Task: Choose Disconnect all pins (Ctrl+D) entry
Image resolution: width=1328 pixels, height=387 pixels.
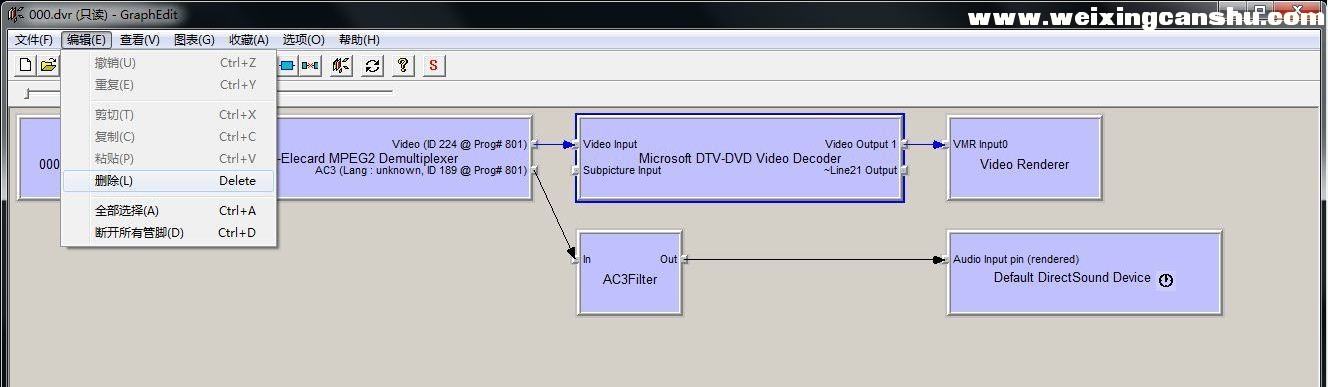Action: click(168, 233)
